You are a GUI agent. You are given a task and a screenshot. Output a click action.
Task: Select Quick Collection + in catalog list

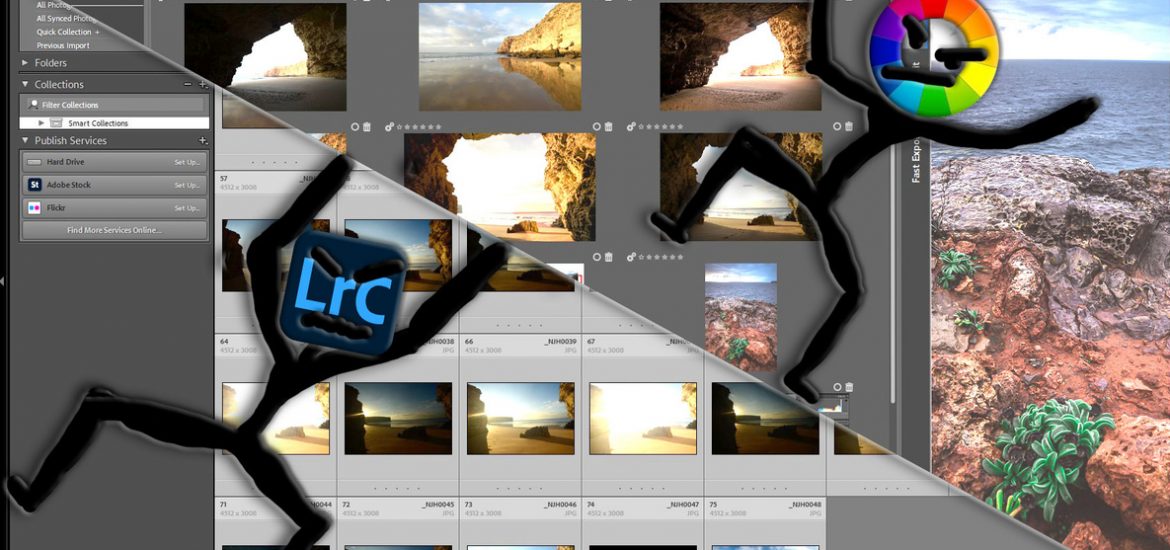point(68,32)
